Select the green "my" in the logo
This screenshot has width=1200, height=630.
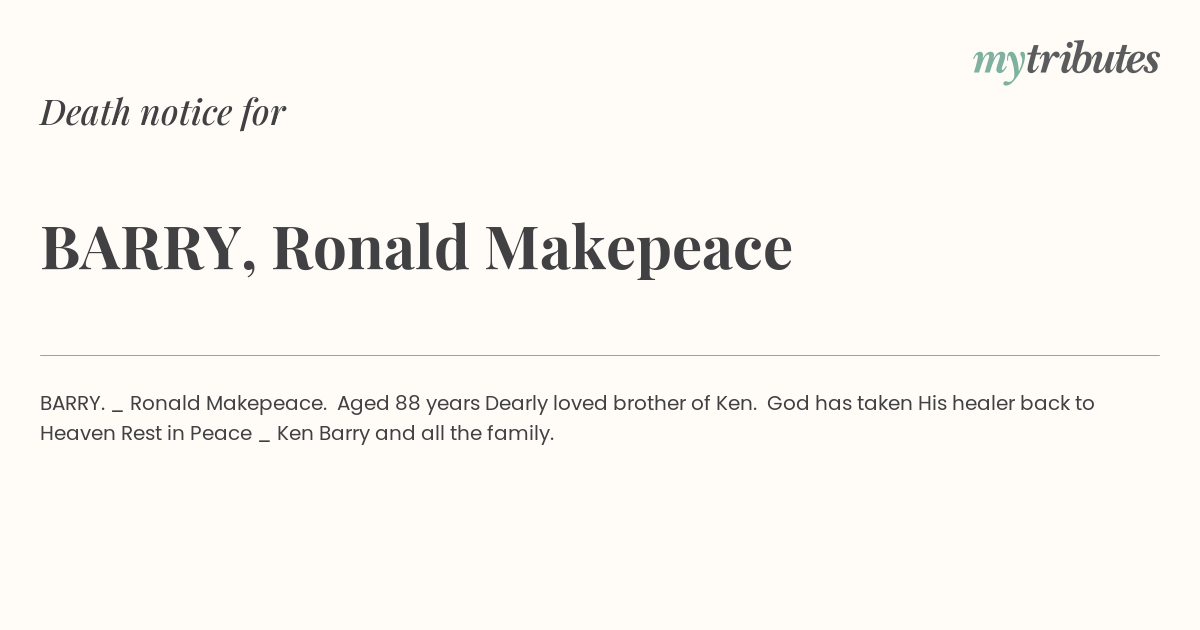pyautogui.click(x=999, y=64)
